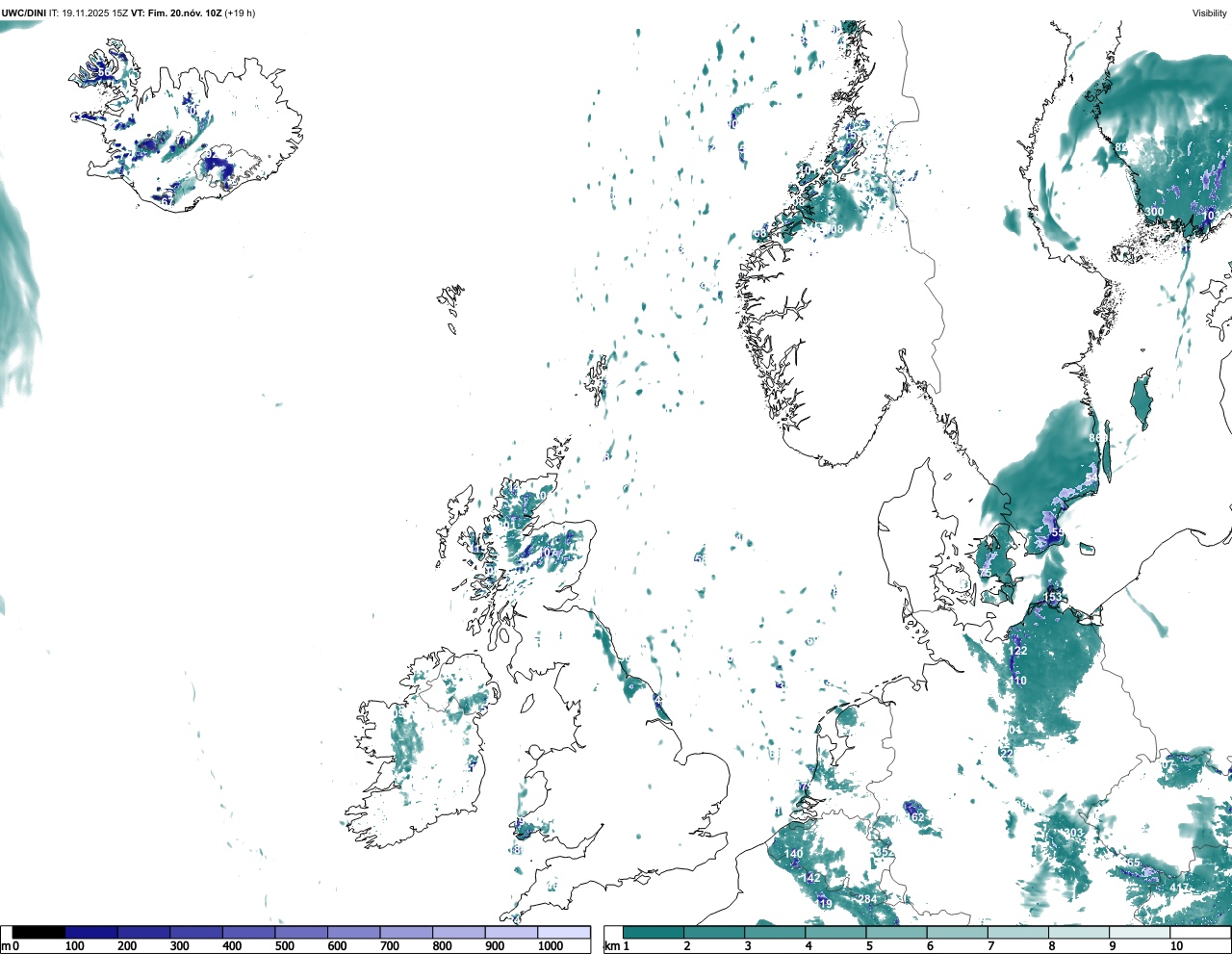Viewport: 1232px width, 954px height.
Task: Click the '153' visibility value on the map
Action: (x=1052, y=598)
